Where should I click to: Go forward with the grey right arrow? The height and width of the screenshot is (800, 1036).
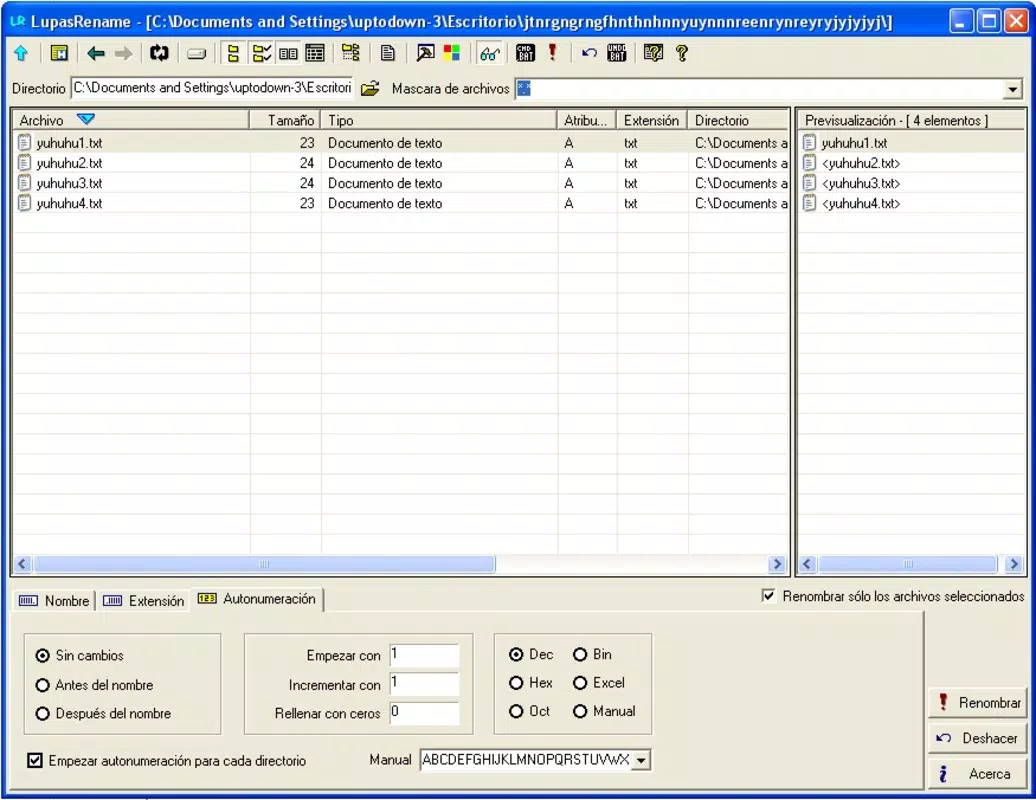[124, 54]
